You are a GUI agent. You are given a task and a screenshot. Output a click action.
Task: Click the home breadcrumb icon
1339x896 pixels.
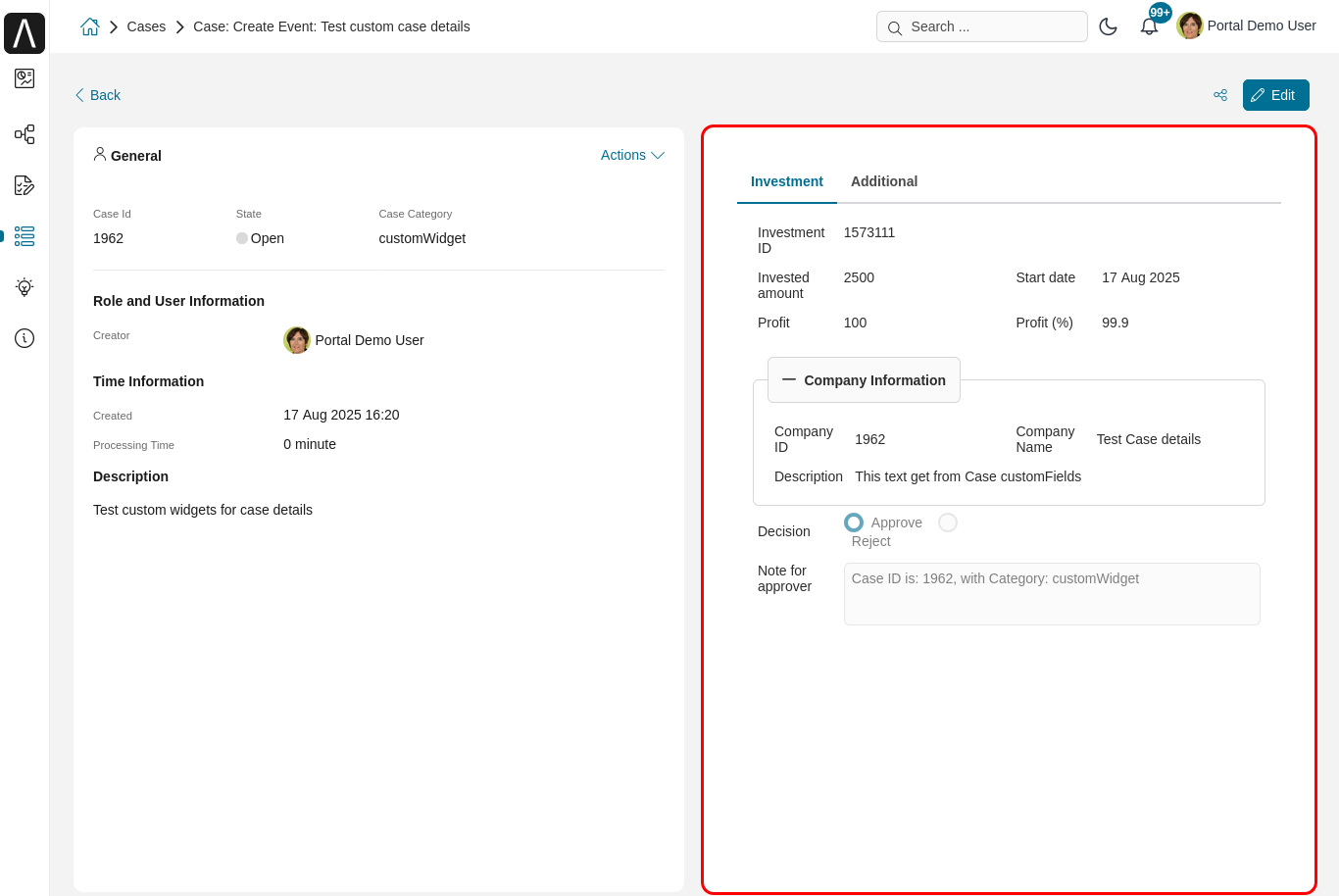pyautogui.click(x=90, y=26)
